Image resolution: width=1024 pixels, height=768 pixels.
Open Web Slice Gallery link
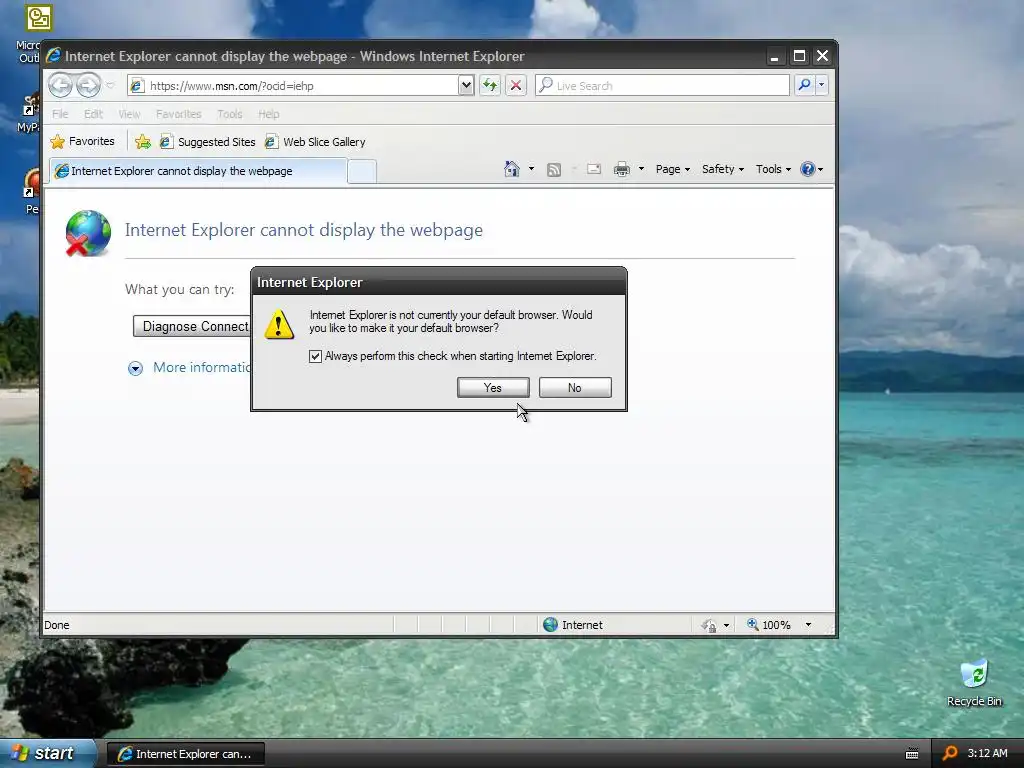(315, 142)
